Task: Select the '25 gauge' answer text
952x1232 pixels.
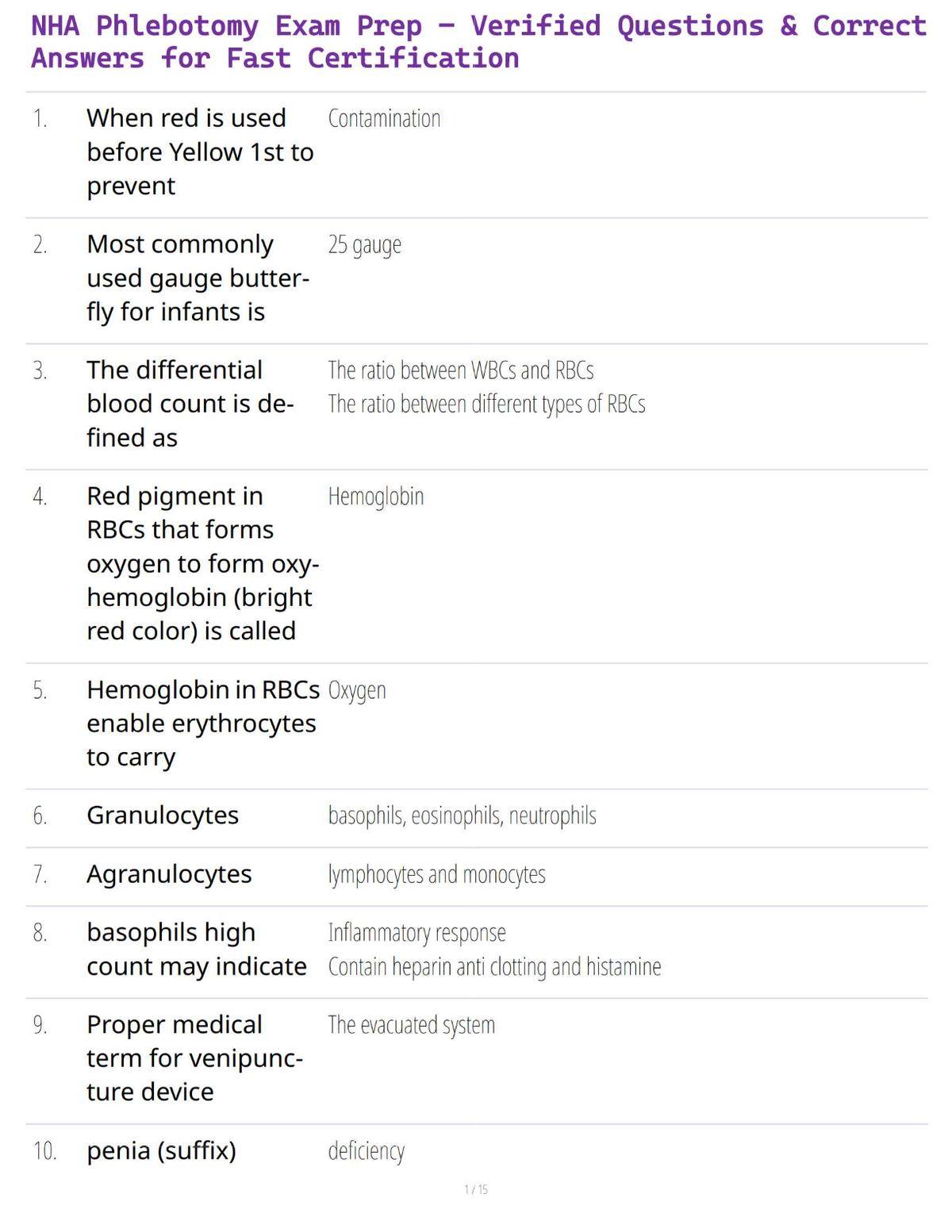Action: click(x=365, y=244)
